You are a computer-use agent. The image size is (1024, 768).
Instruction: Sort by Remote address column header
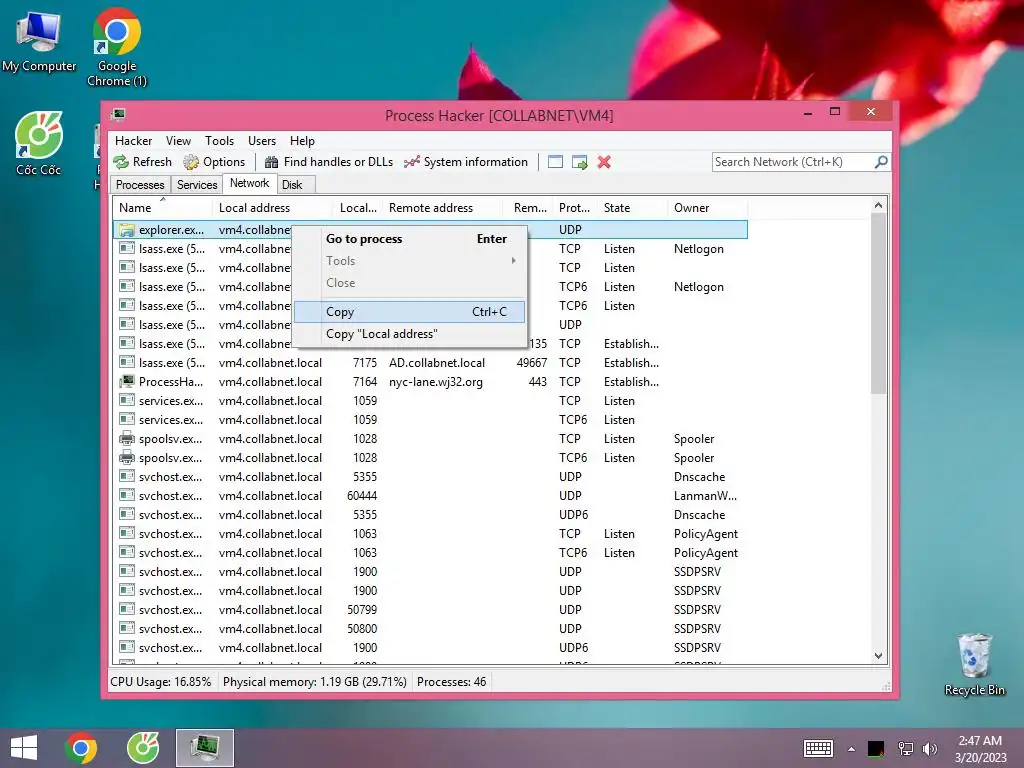tap(443, 208)
